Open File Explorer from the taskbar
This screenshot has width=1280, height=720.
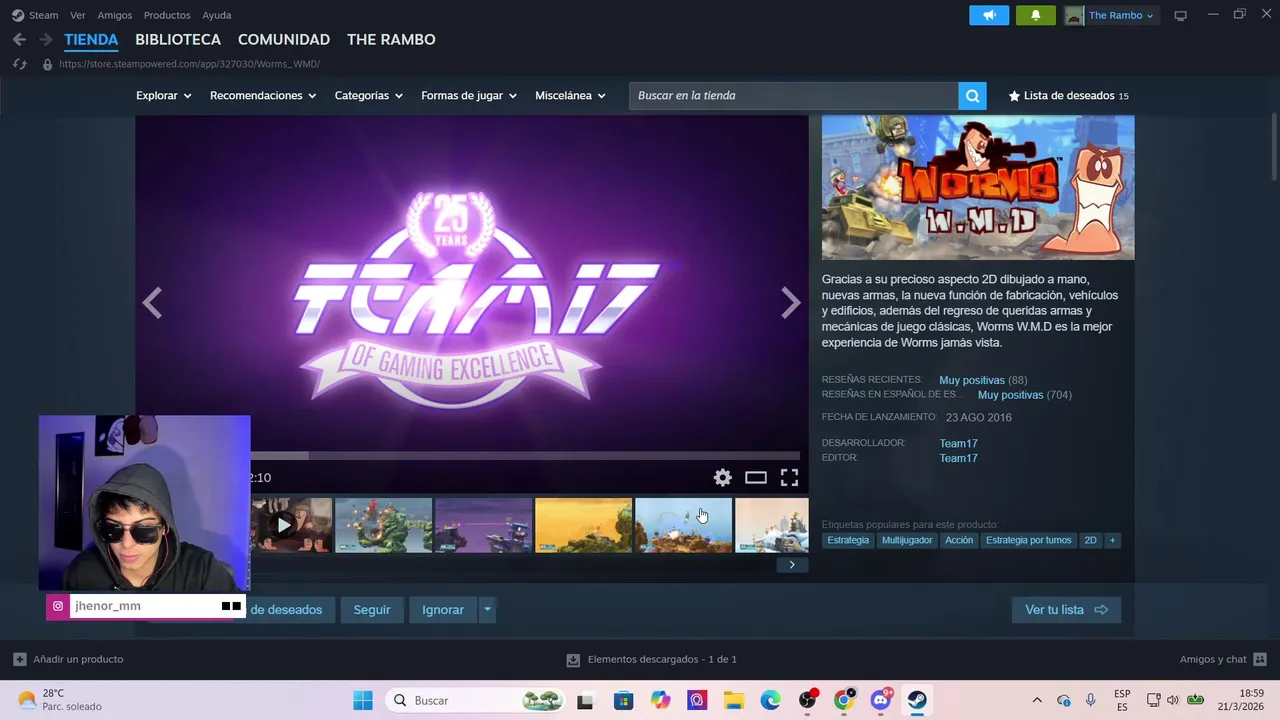click(734, 700)
